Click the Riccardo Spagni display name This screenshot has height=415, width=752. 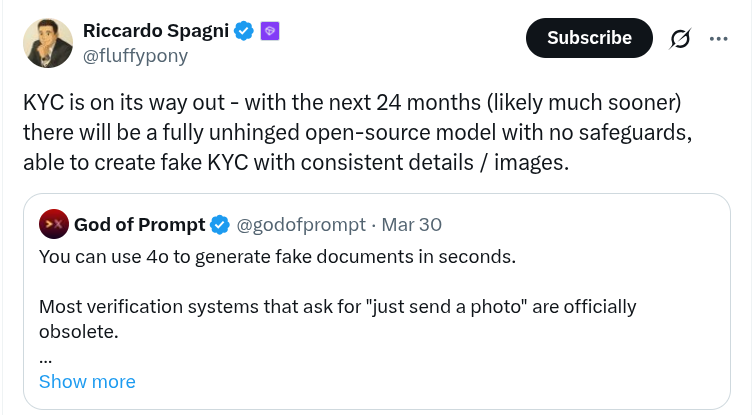coord(156,31)
